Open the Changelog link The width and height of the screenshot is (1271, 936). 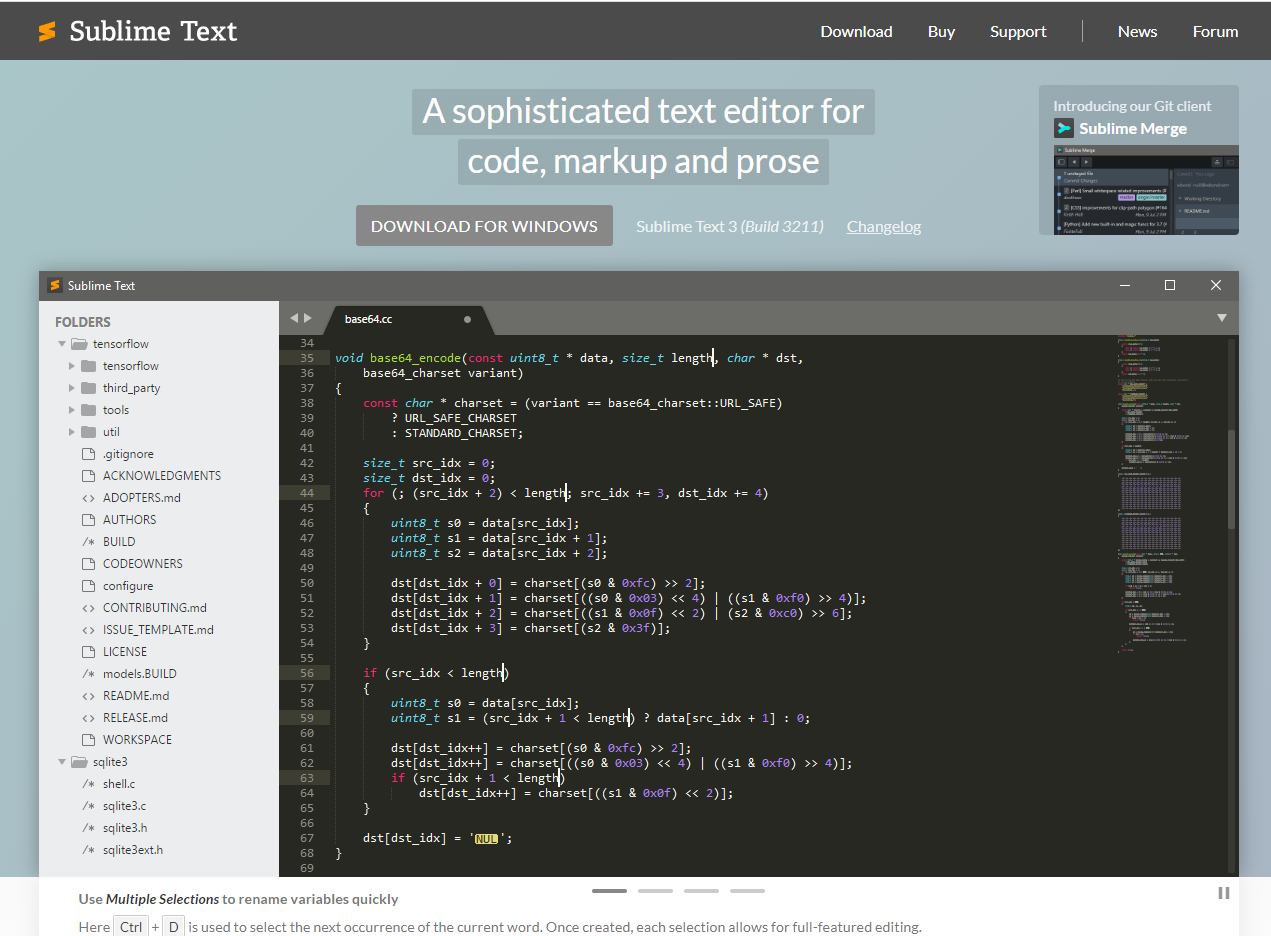pos(884,227)
